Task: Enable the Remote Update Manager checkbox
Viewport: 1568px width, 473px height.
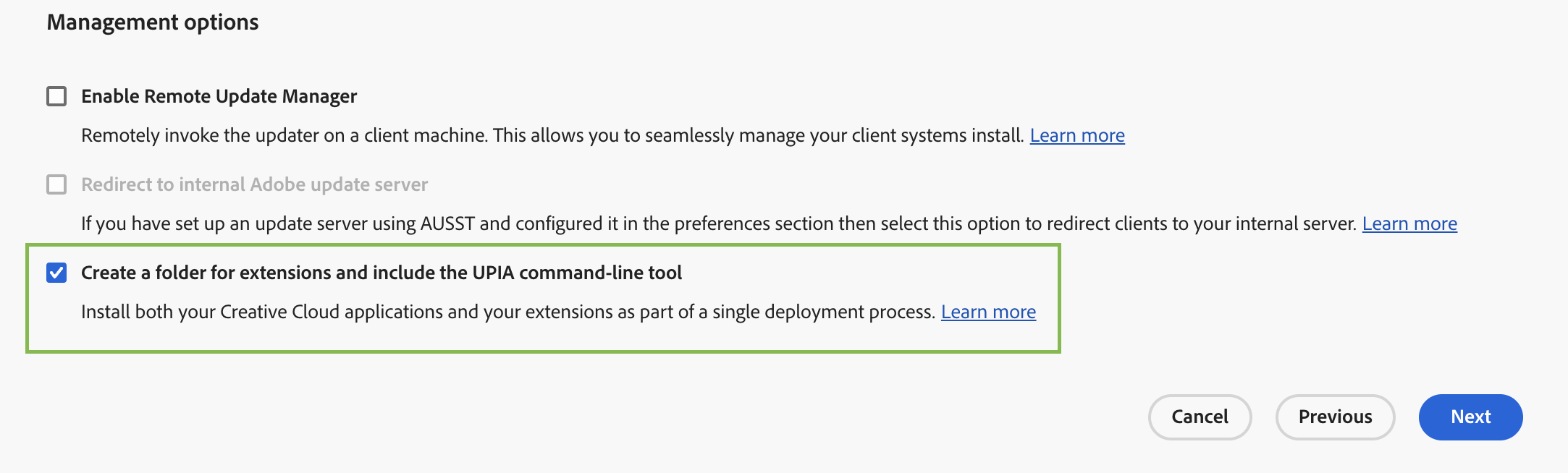Action: coord(56,96)
